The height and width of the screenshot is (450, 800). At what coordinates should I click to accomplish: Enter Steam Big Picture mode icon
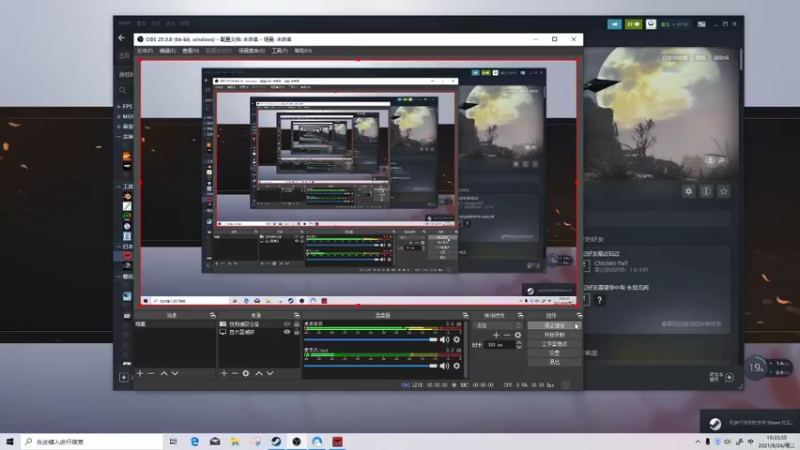702,24
